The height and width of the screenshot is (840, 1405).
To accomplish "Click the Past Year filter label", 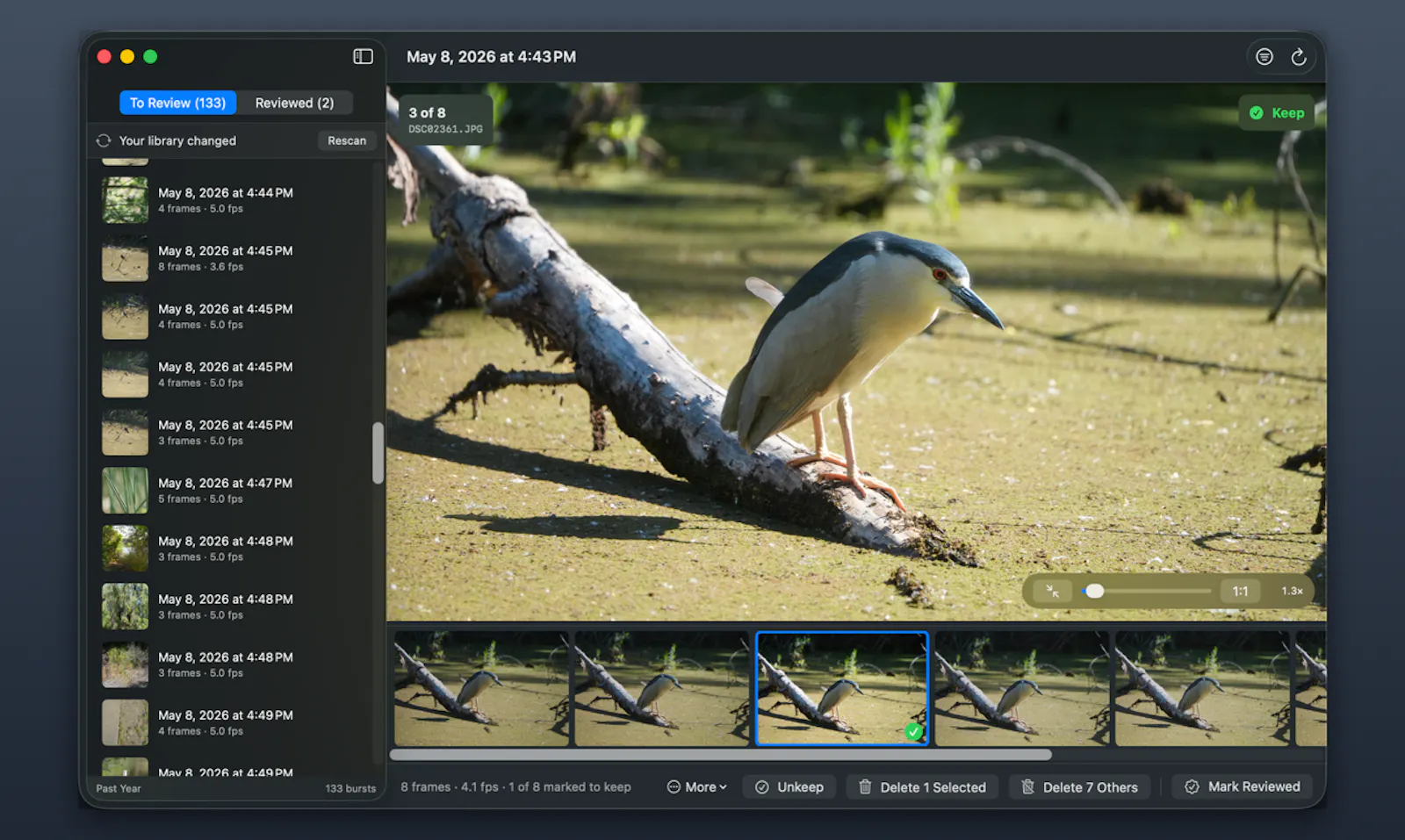I will pyautogui.click(x=119, y=788).
